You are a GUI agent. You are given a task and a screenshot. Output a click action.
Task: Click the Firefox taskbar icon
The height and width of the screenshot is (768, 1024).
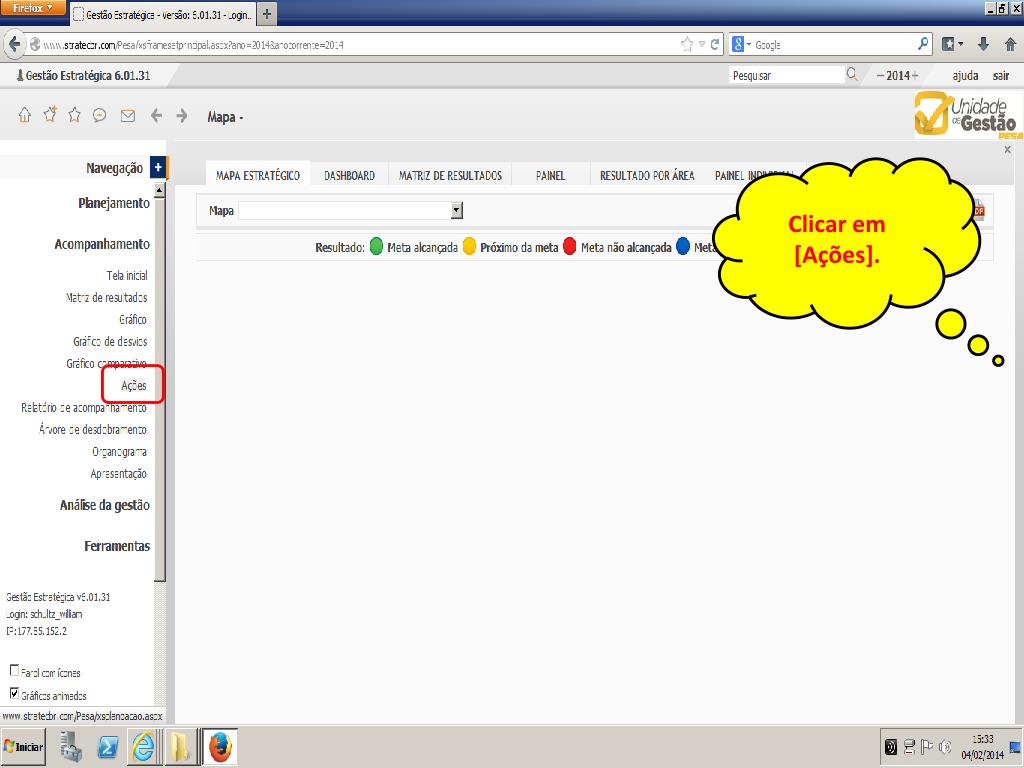tap(219, 746)
